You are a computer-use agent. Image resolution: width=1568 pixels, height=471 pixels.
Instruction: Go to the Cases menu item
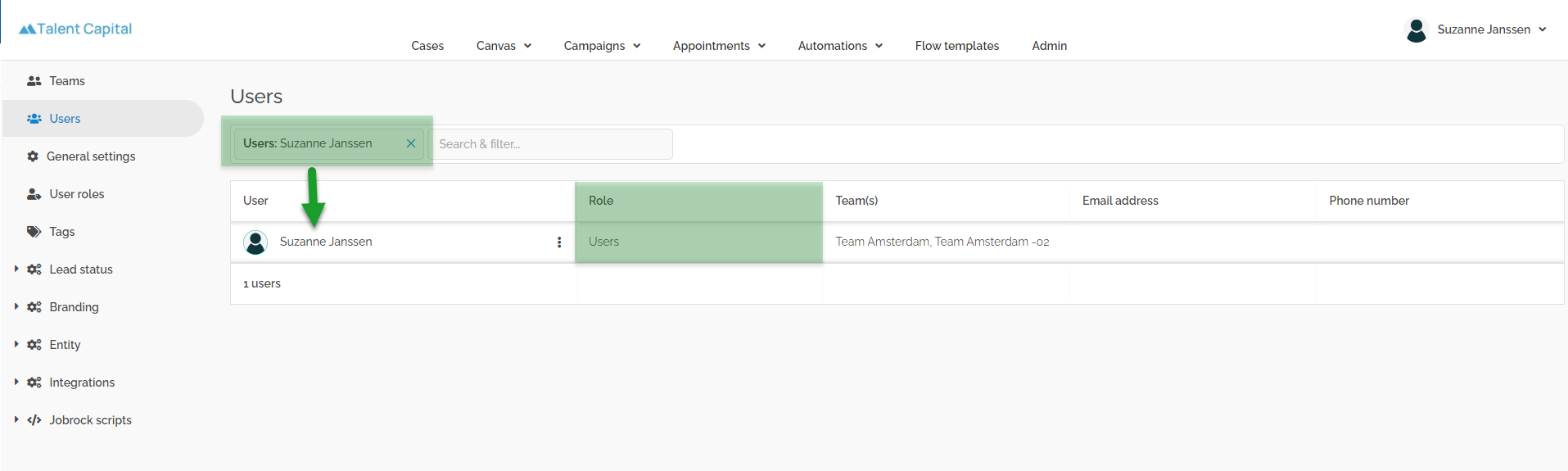tap(427, 46)
